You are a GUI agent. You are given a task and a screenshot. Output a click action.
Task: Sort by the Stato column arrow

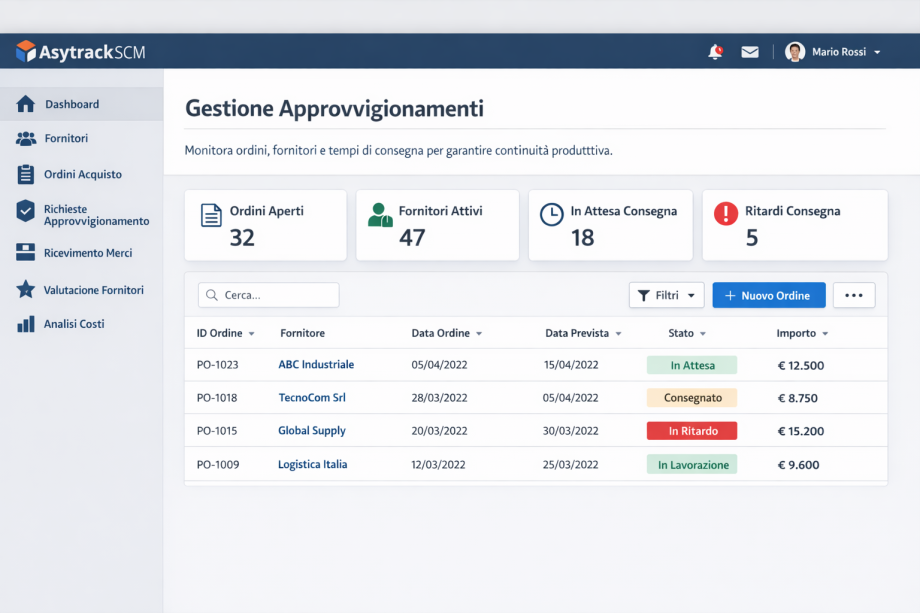[702, 334]
